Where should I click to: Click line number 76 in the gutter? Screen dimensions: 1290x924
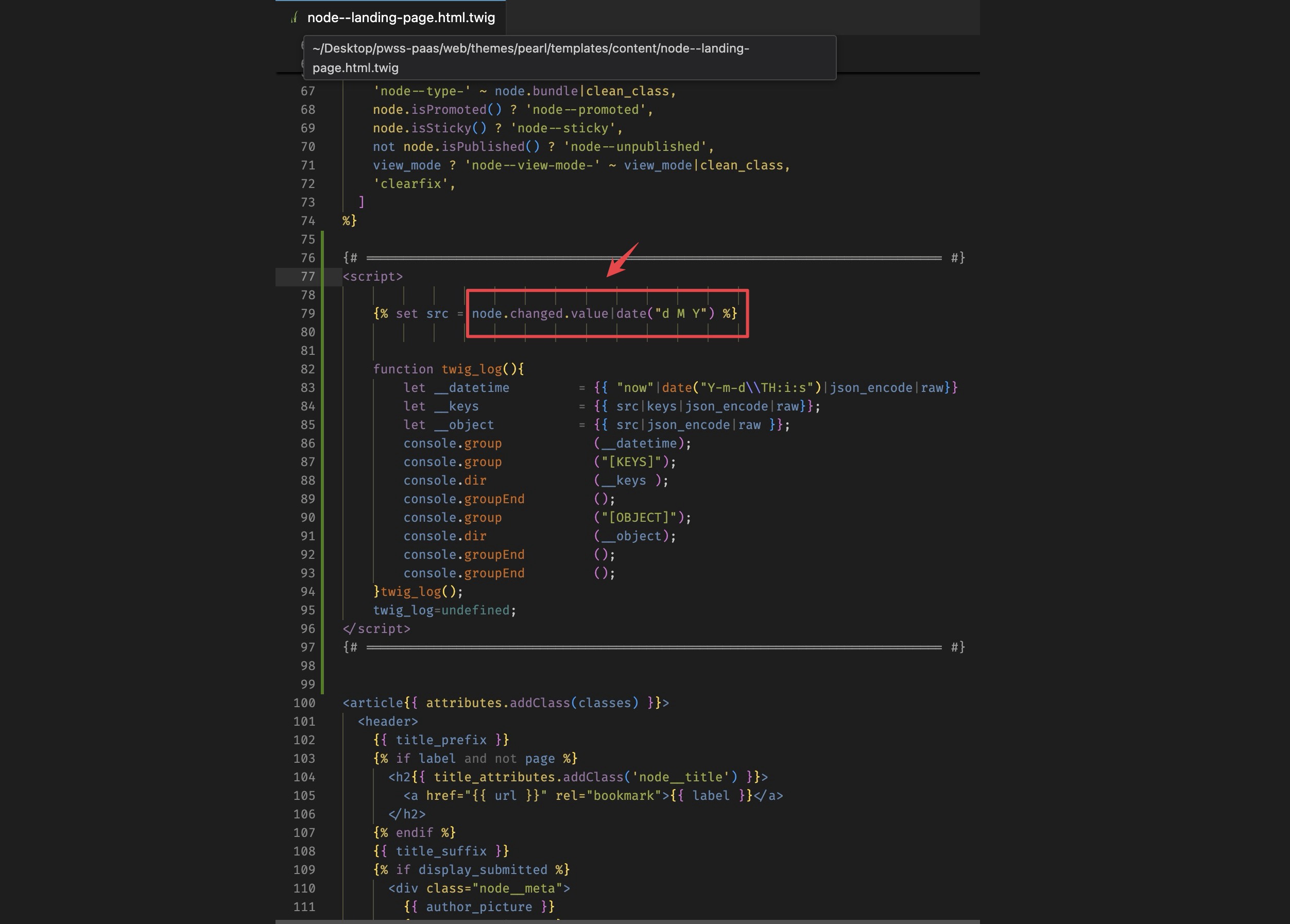click(x=308, y=258)
